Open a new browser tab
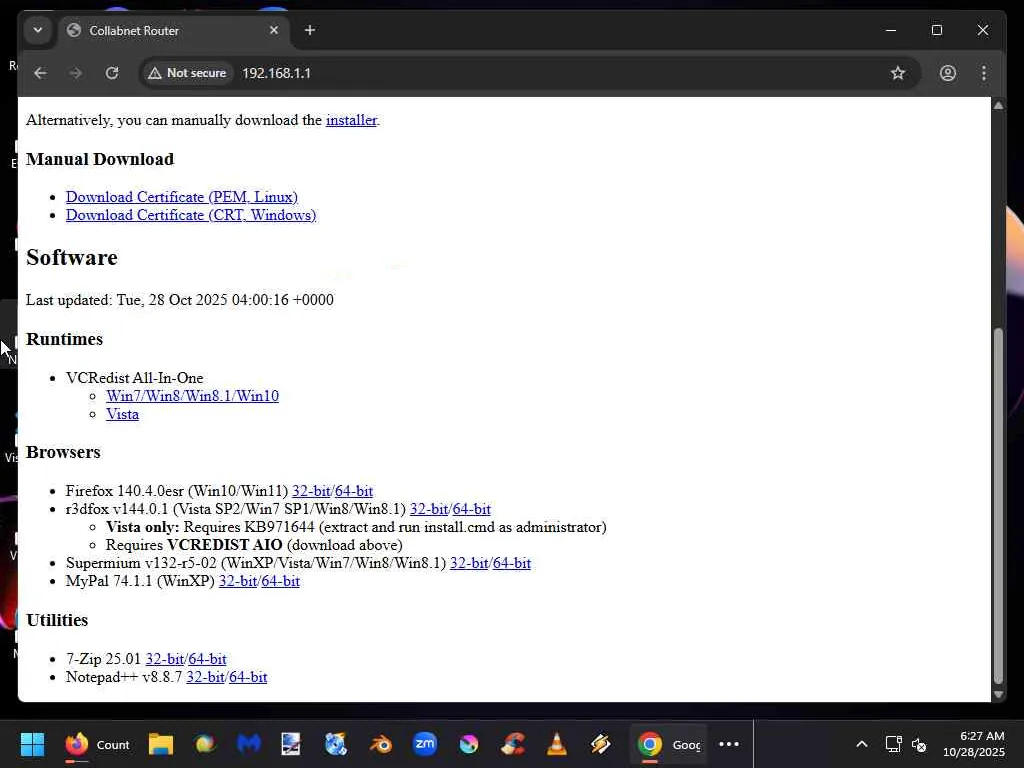 tap(310, 30)
